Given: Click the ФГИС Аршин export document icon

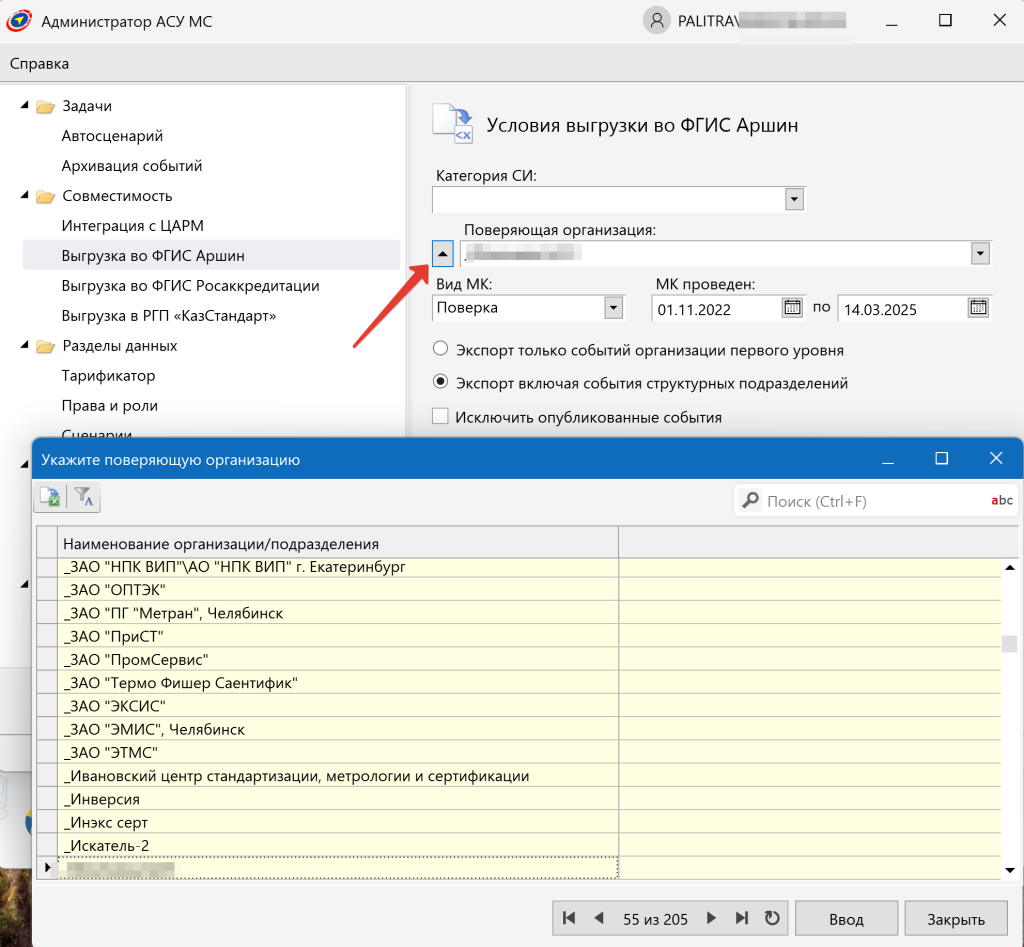Looking at the screenshot, I should (453, 123).
